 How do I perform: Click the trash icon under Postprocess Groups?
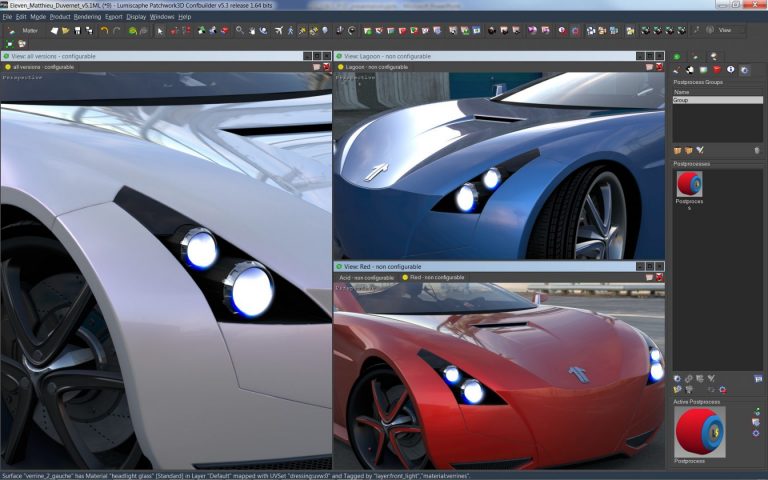(x=756, y=150)
